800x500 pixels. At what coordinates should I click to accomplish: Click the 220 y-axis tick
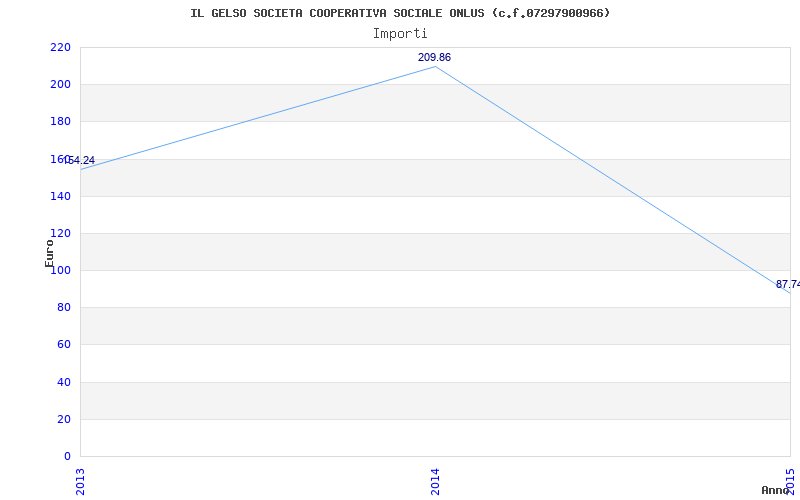60,47
